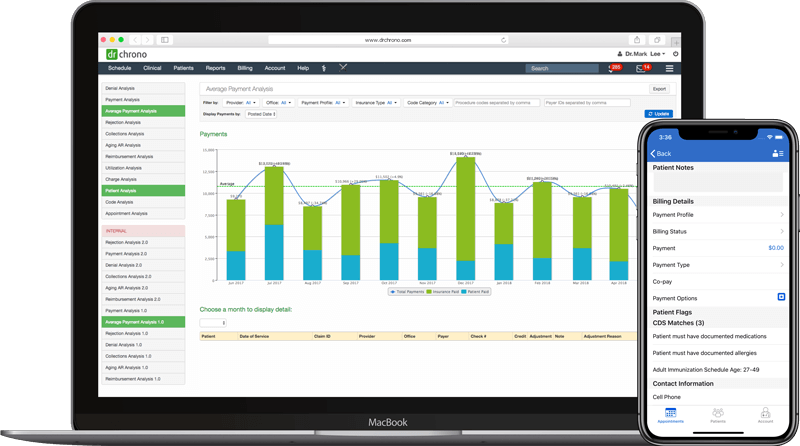
Task: Click the power icon next to Dr. Mark Lee
Action: (676, 54)
